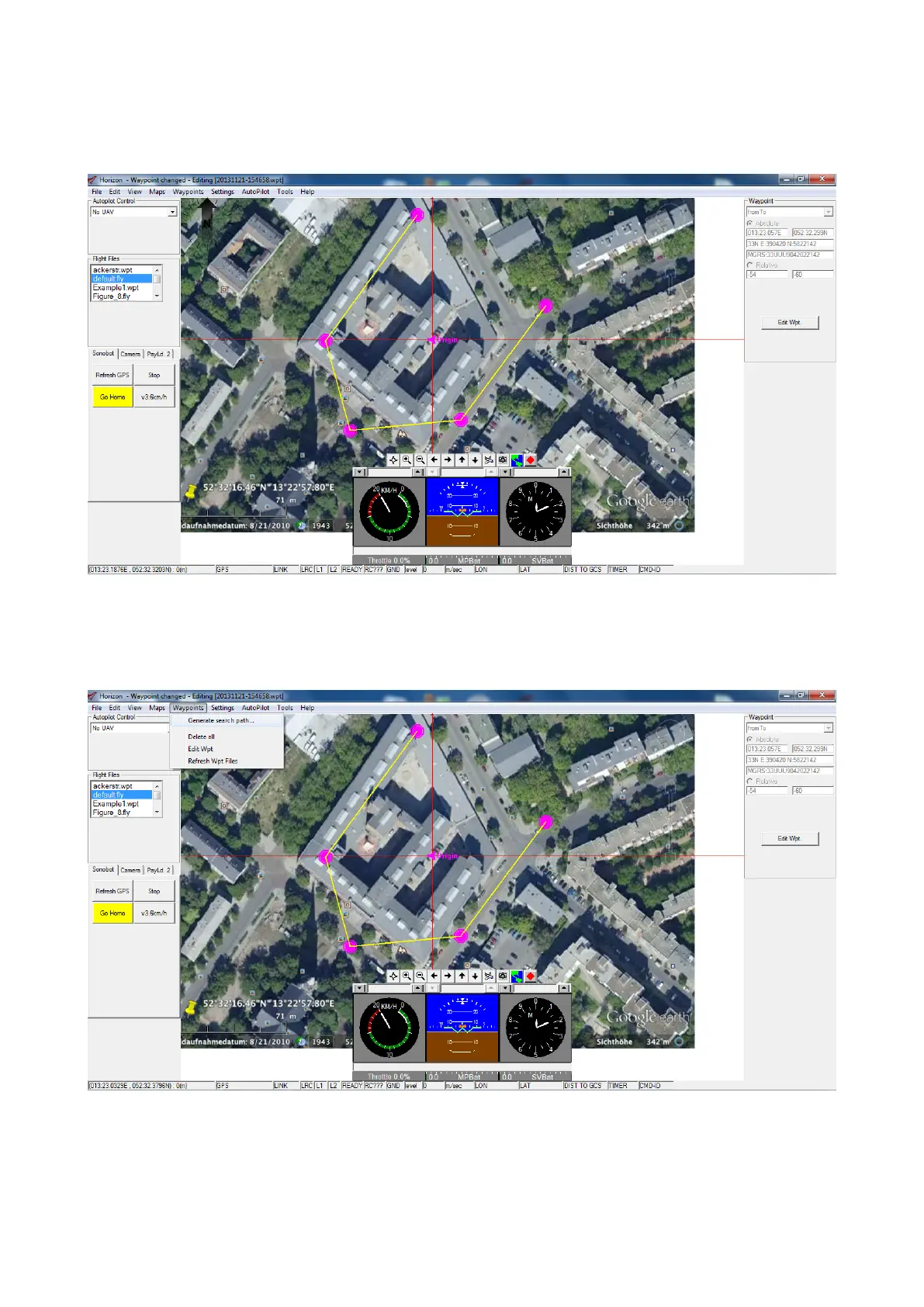Open the Waypoints menu in upper screenshot
924x1307 pixels.
(188, 192)
